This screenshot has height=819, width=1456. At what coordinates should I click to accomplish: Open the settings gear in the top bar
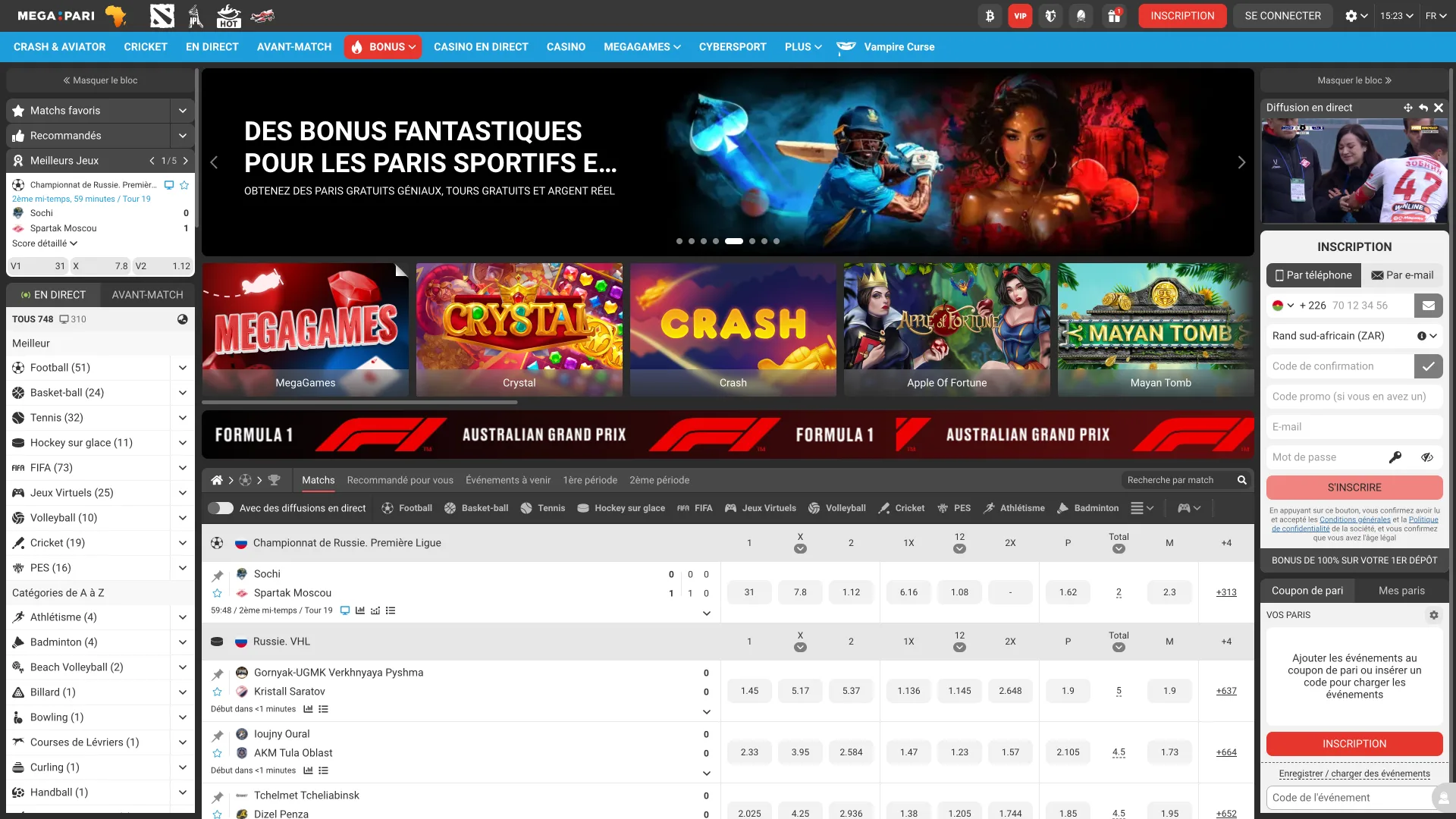[x=1352, y=15]
